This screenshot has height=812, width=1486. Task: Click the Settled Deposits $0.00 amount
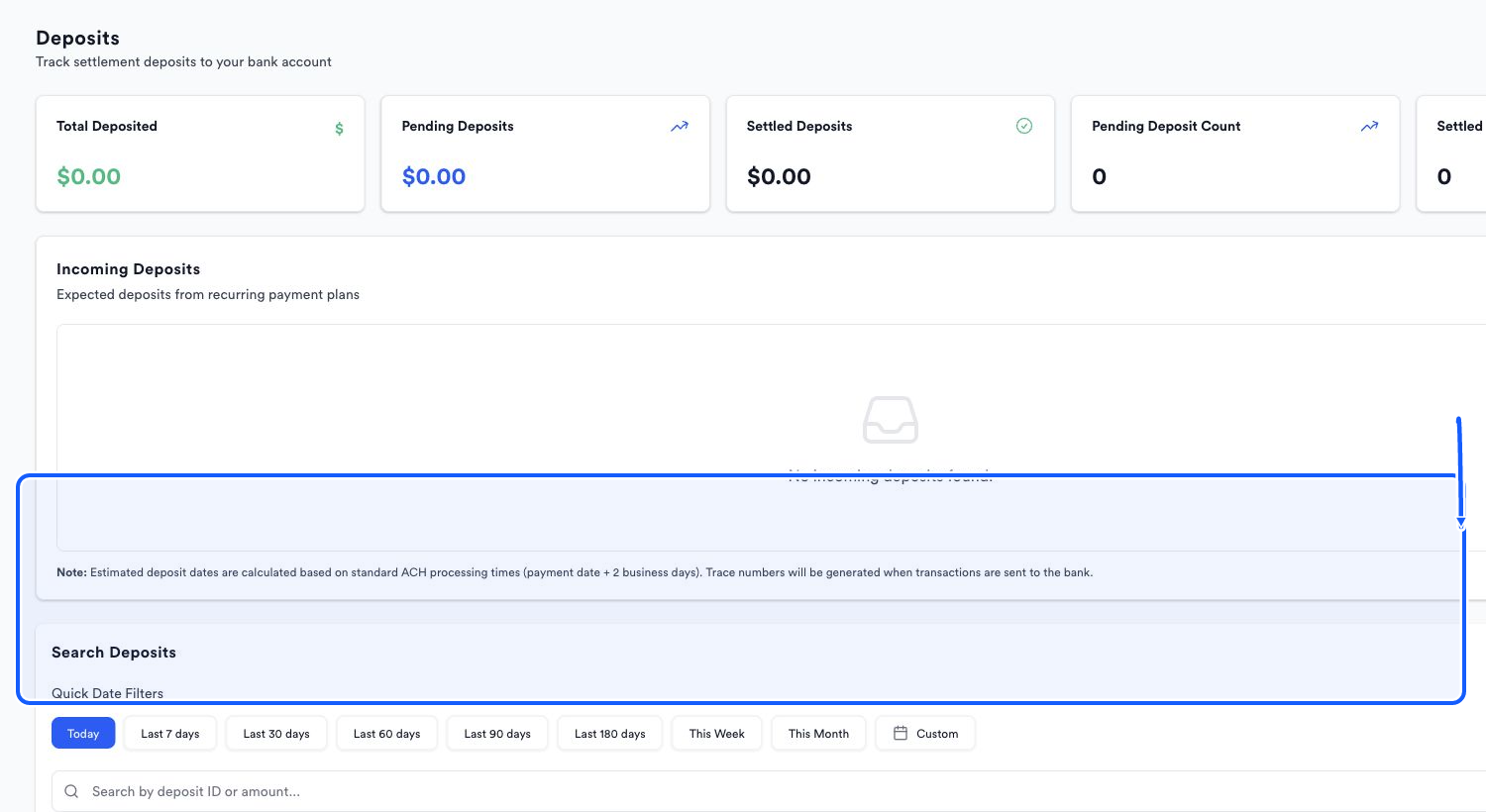tap(779, 176)
